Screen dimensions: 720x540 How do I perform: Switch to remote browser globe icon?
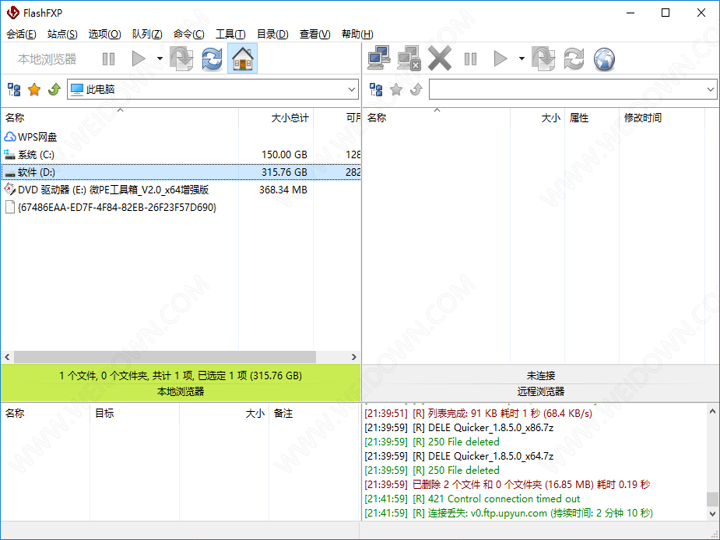tap(604, 59)
